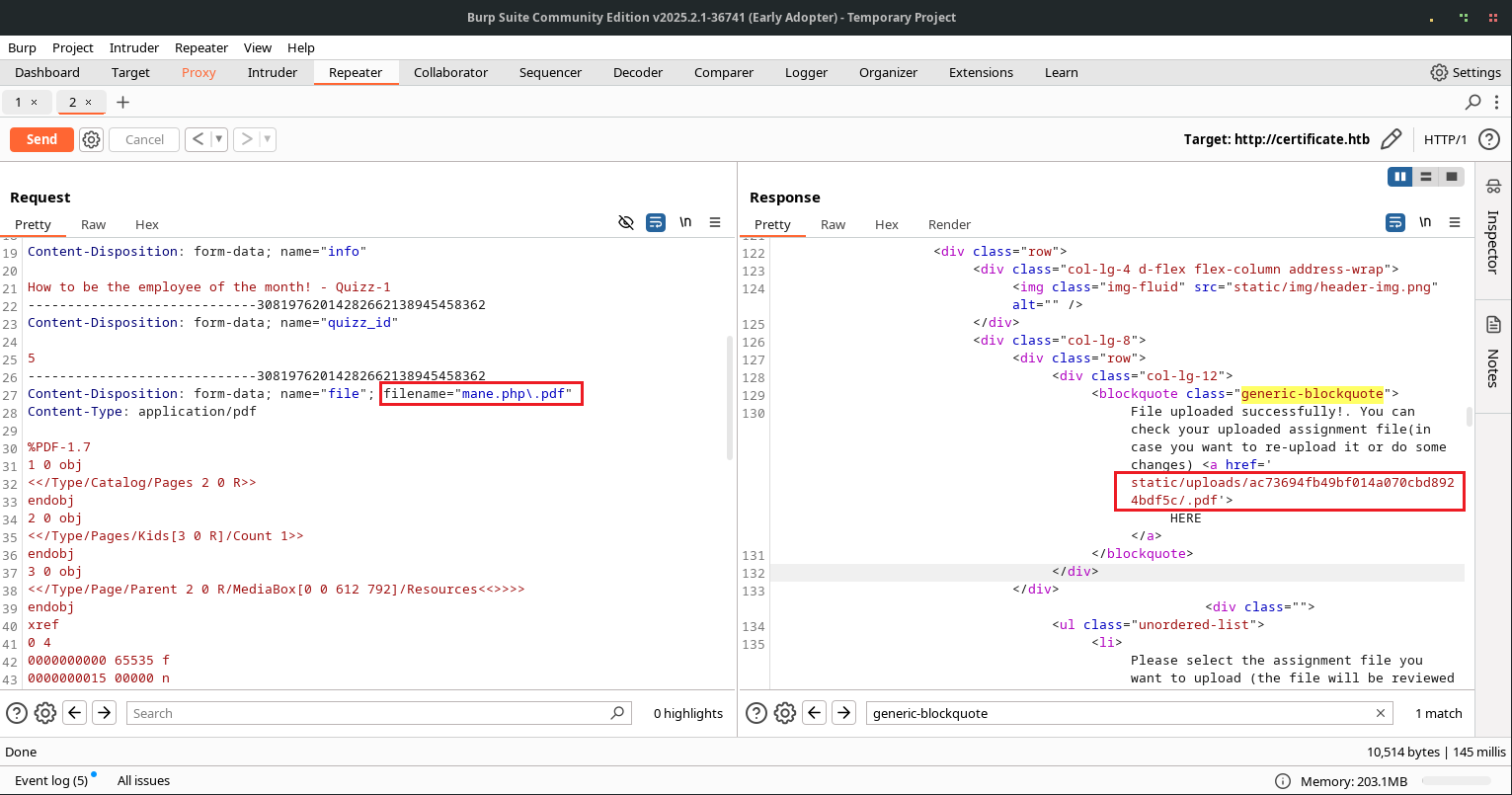This screenshot has height=795, width=1512.
Task: Go to next match in Request search
Action: pos(105,713)
